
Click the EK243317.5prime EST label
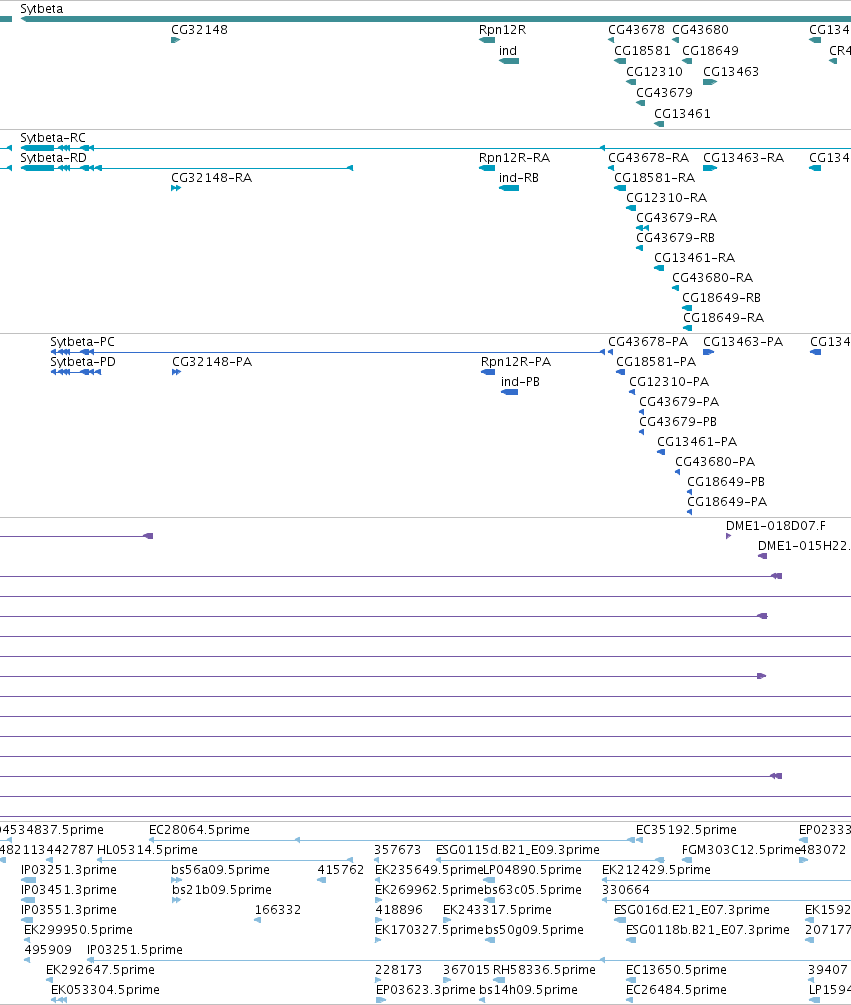497,909
